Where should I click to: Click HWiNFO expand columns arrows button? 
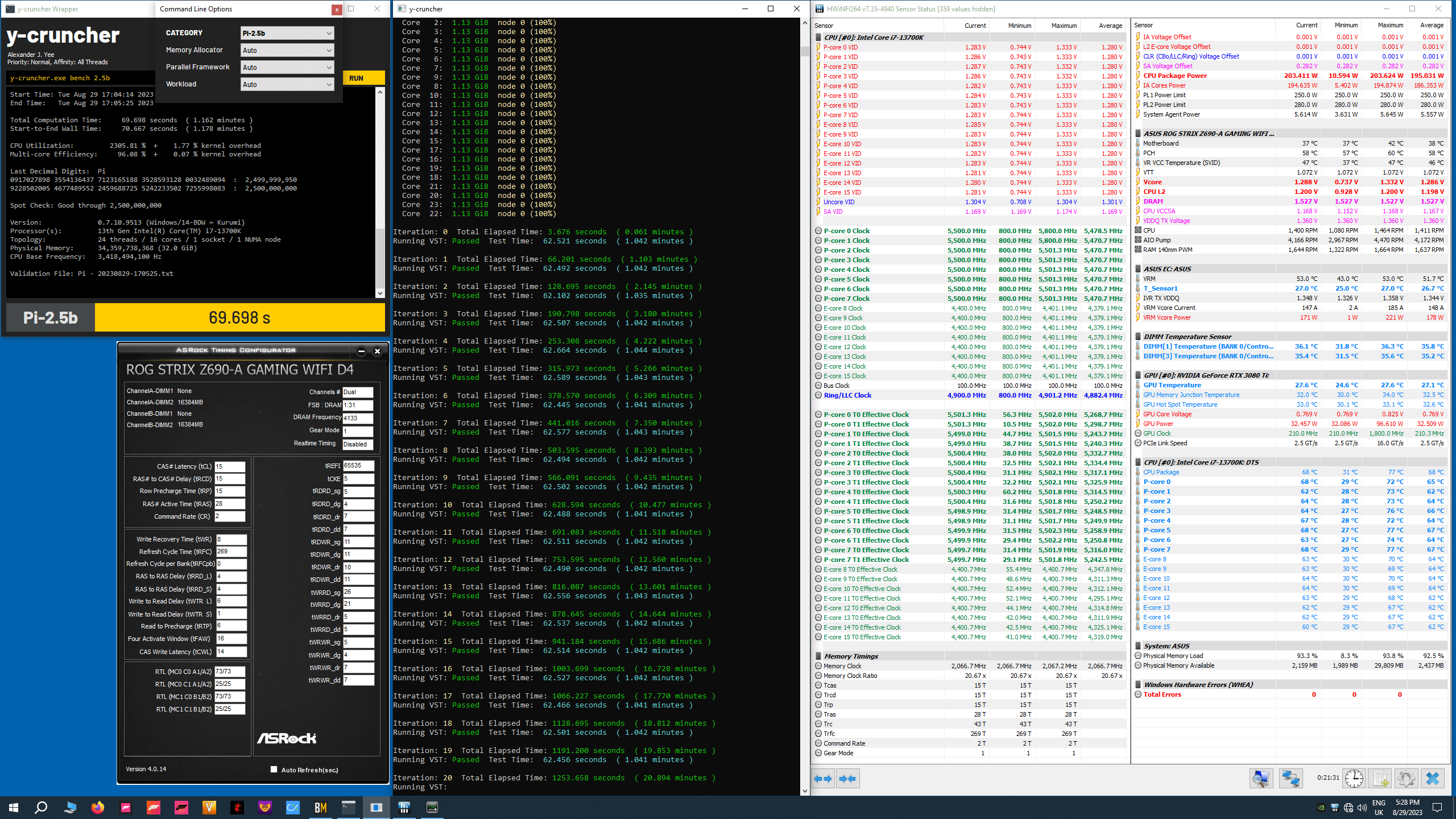click(x=823, y=779)
